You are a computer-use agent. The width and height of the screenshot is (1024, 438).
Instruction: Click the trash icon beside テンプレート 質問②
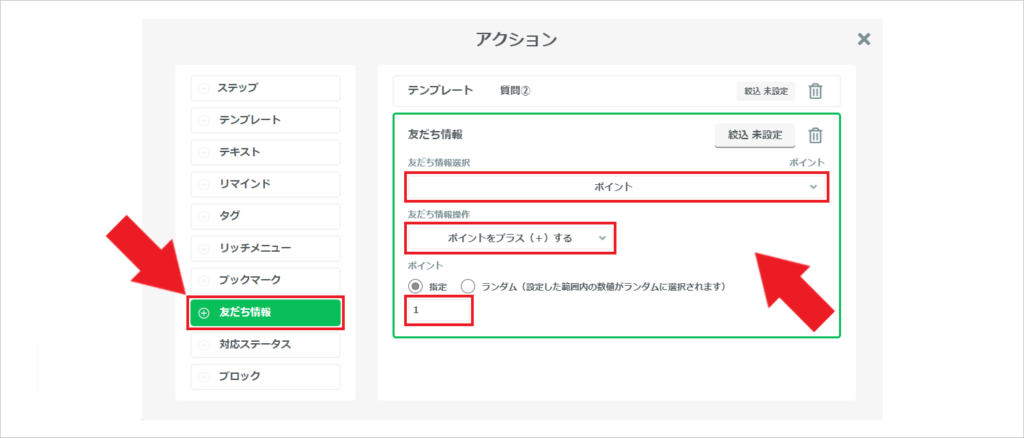coord(815,91)
